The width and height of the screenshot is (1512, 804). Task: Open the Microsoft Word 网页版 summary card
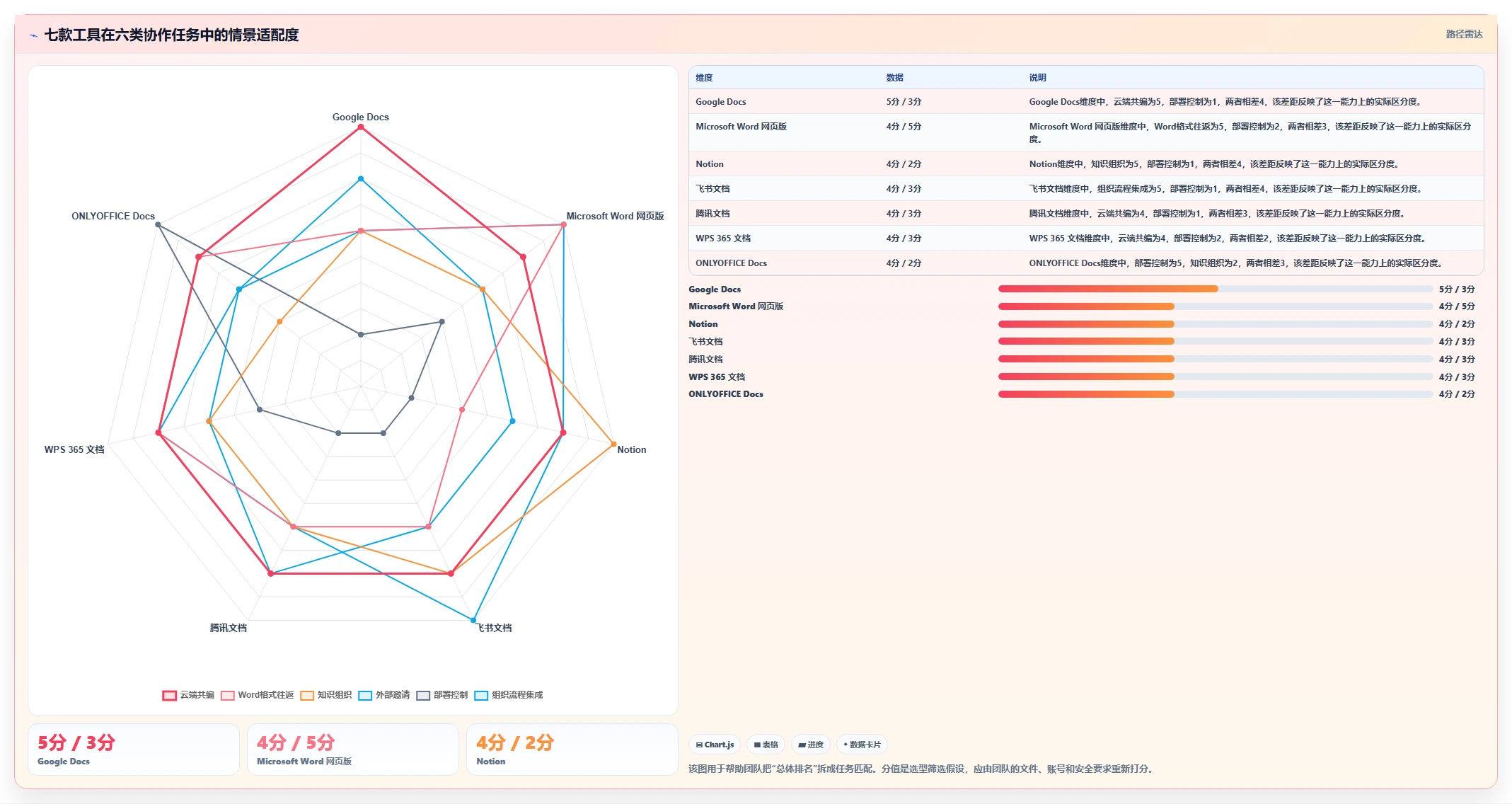(353, 750)
